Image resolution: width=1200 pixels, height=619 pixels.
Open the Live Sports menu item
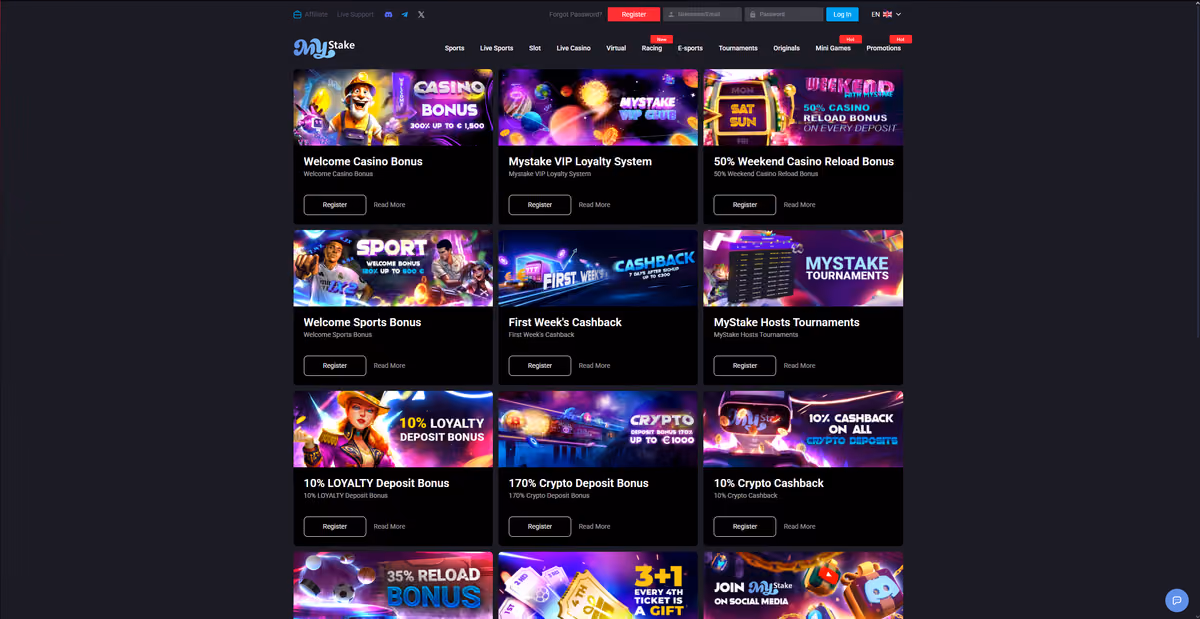pyautogui.click(x=496, y=48)
